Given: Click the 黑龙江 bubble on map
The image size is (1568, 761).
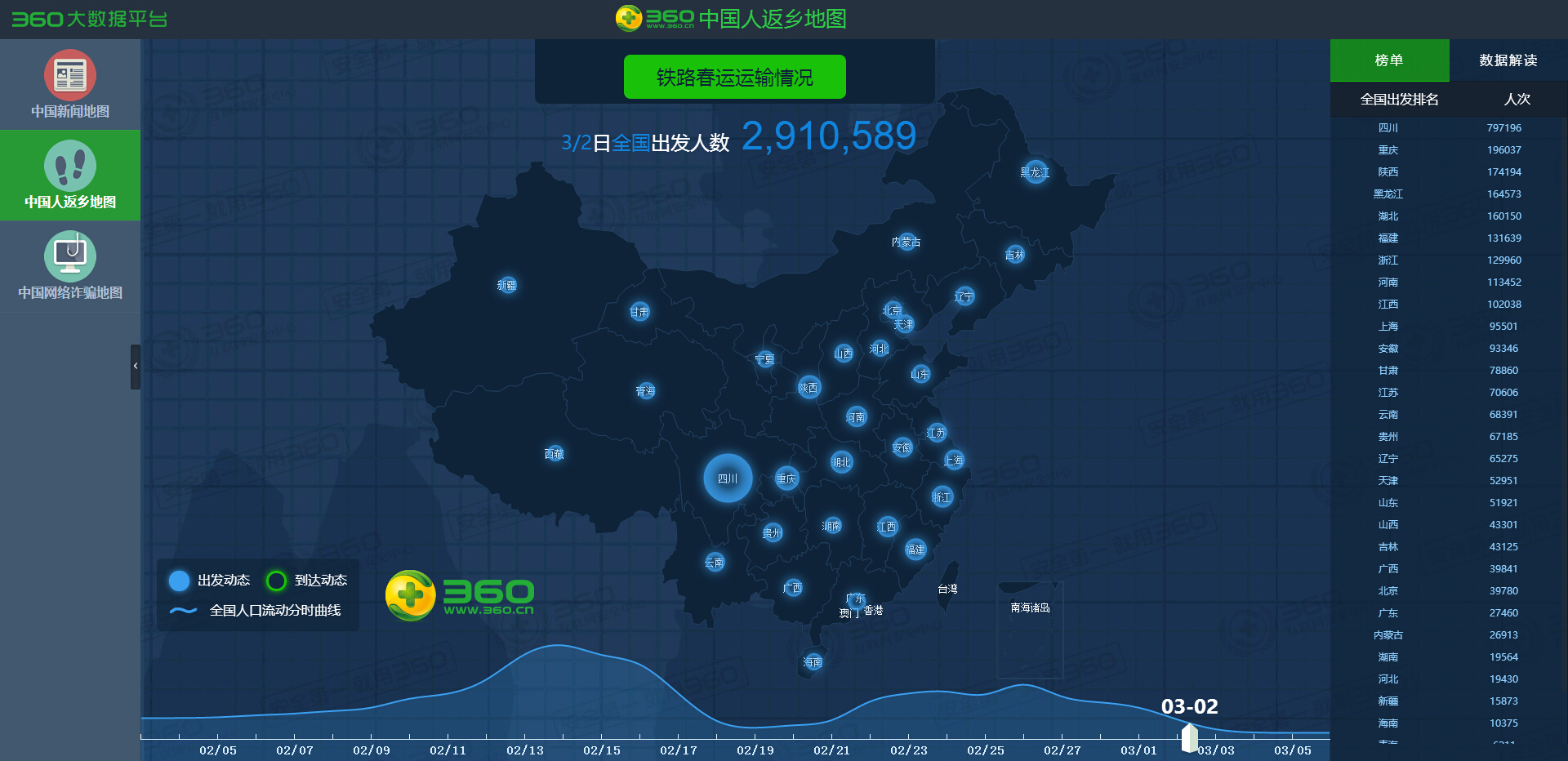Looking at the screenshot, I should pos(1036,172).
